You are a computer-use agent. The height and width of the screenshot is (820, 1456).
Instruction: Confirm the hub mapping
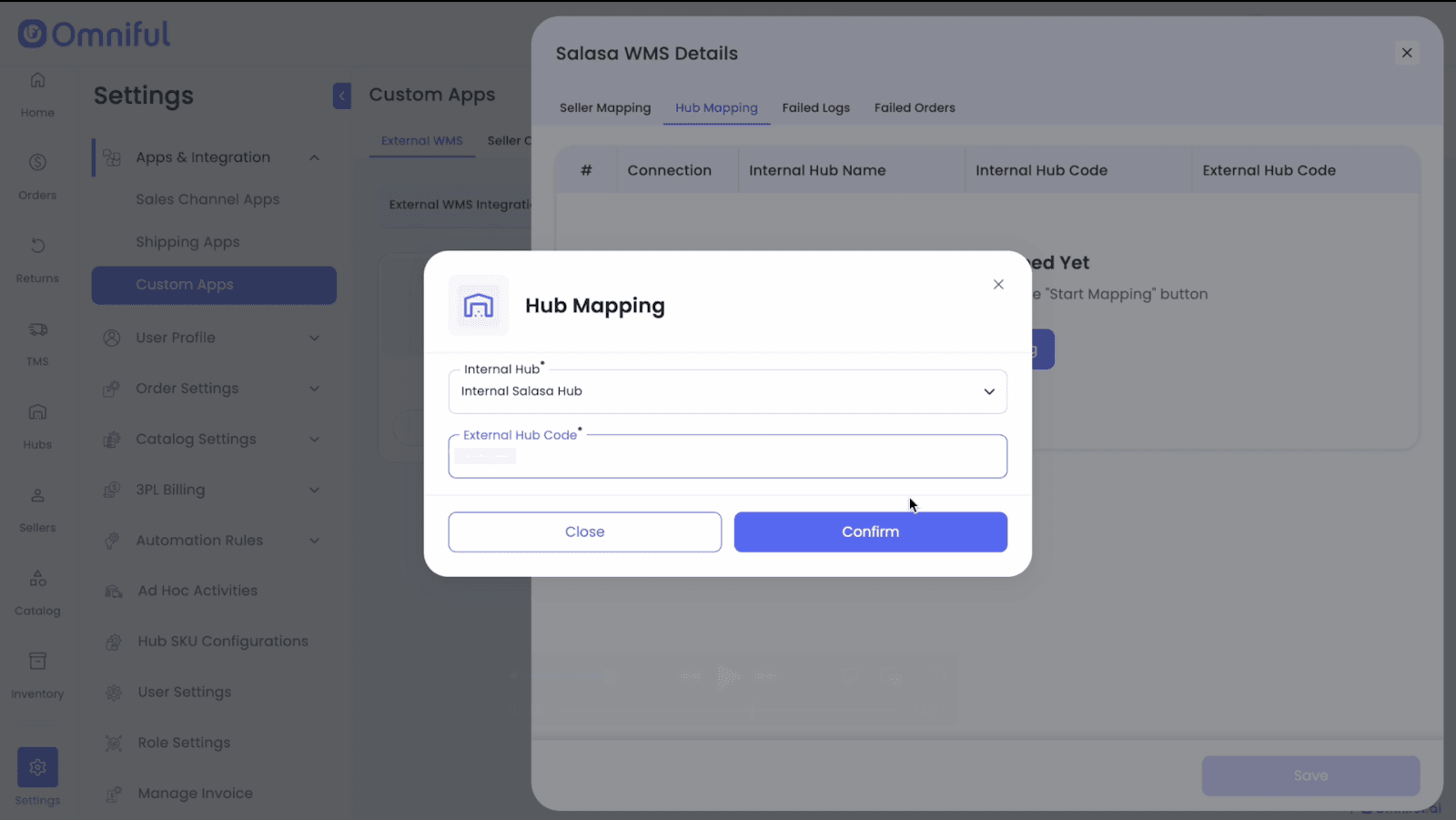(870, 531)
